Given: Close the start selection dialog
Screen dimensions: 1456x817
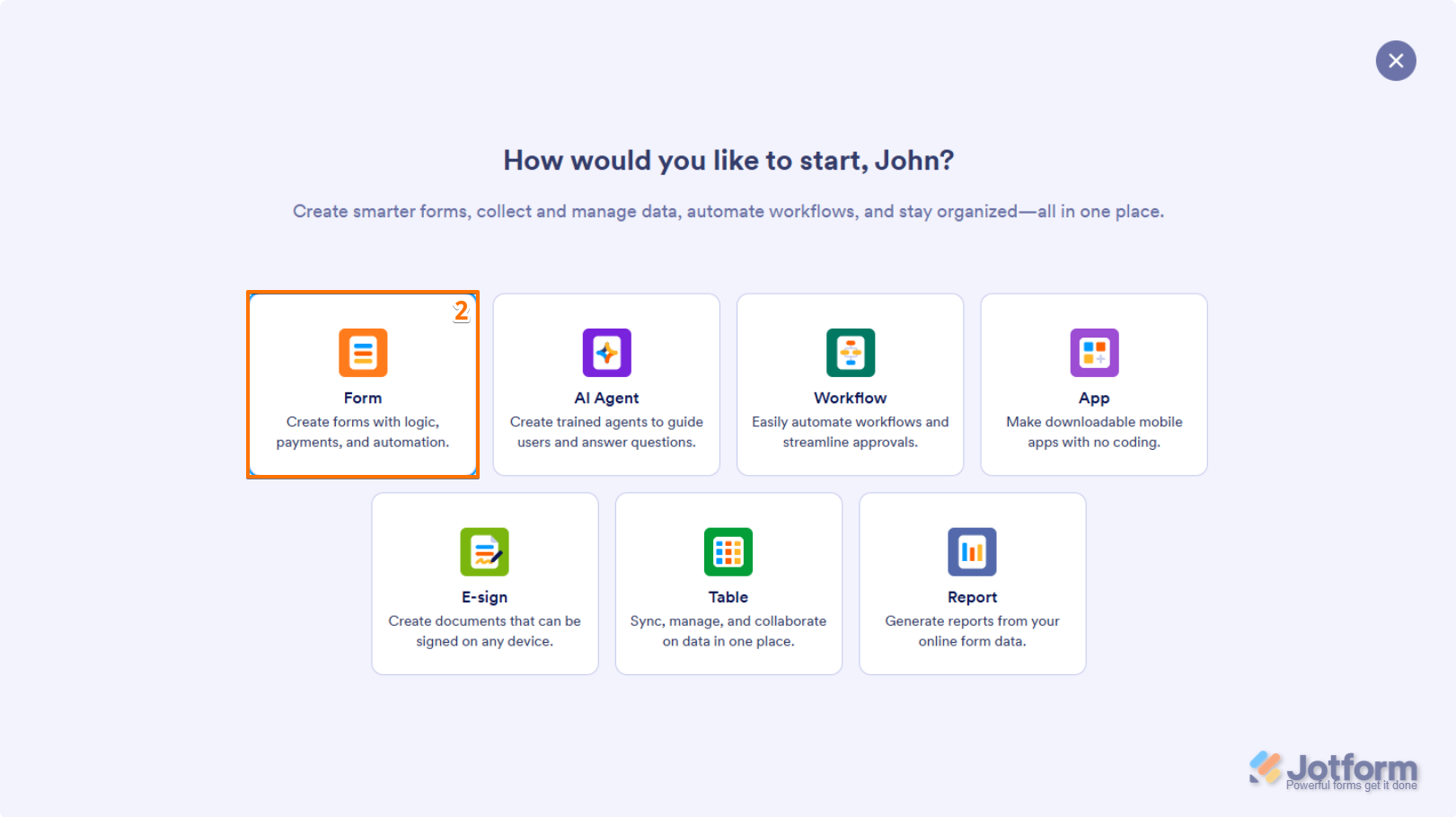Looking at the screenshot, I should point(1395,61).
